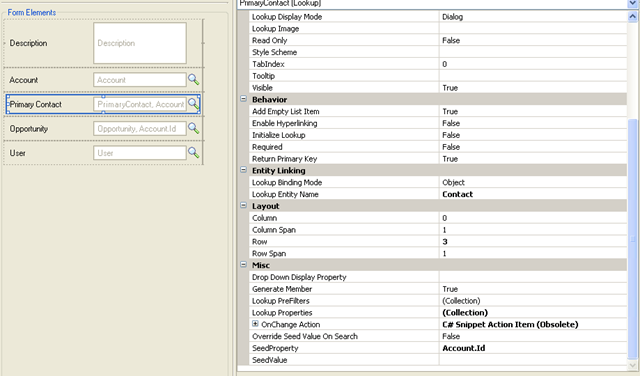
Task: Select the Account form label
Action: (24, 80)
